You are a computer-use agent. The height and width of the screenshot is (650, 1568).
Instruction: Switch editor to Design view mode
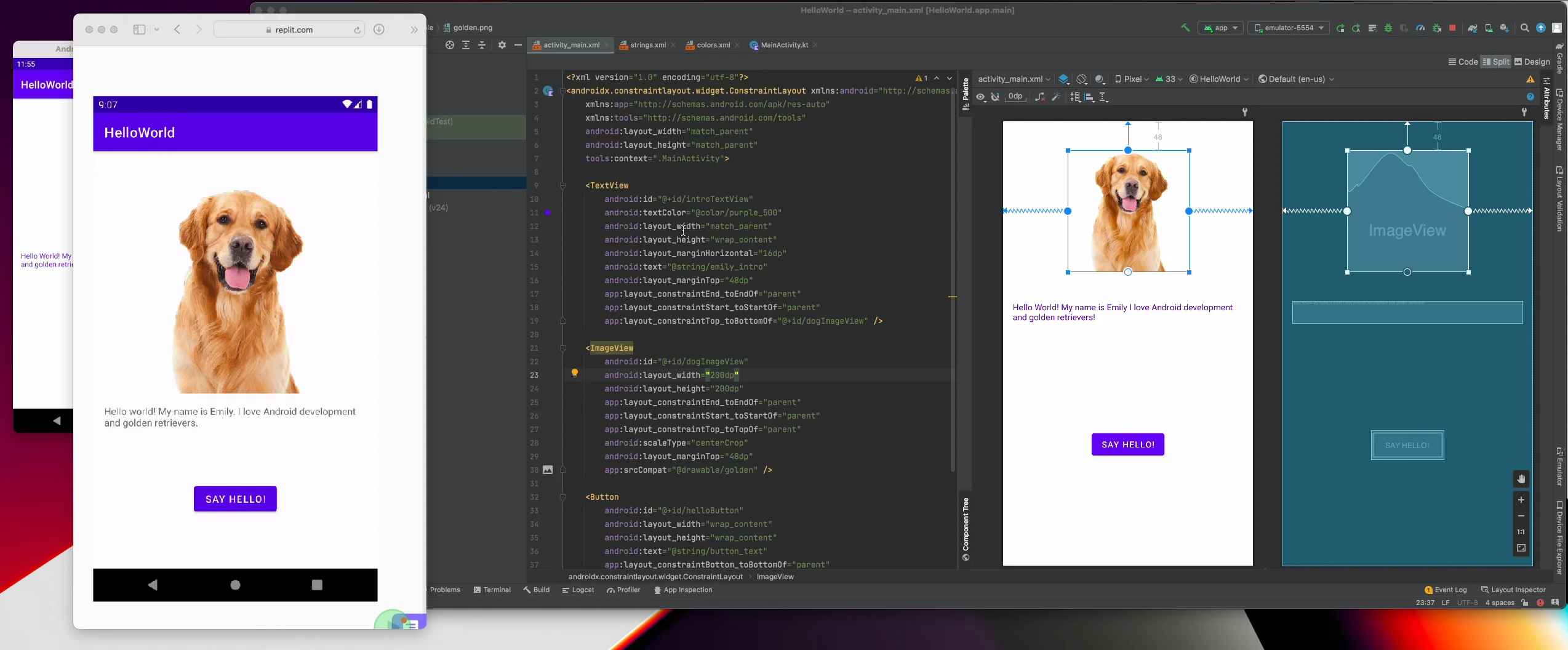1532,62
